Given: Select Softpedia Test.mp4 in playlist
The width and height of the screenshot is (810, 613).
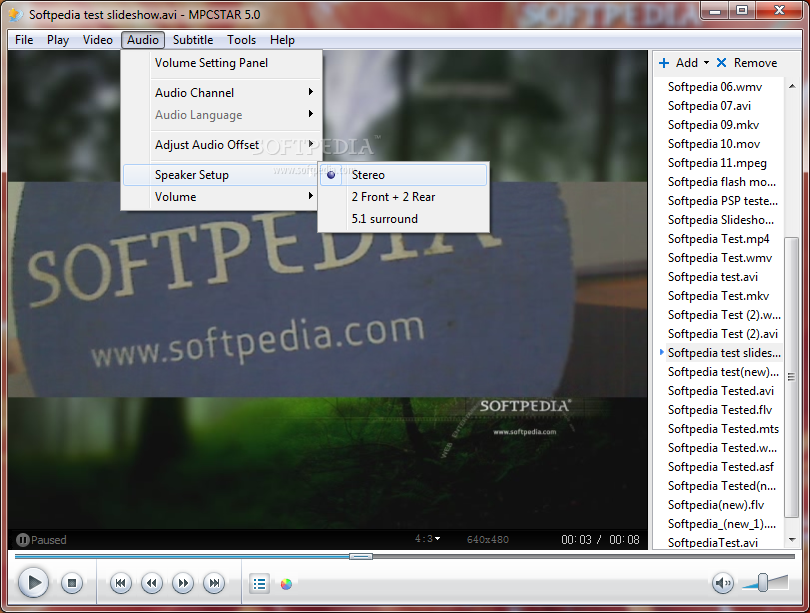Looking at the screenshot, I should coord(719,239).
